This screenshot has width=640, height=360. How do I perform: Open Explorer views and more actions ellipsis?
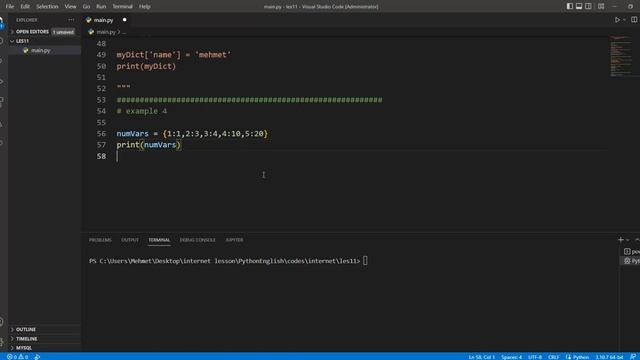(x=71, y=20)
